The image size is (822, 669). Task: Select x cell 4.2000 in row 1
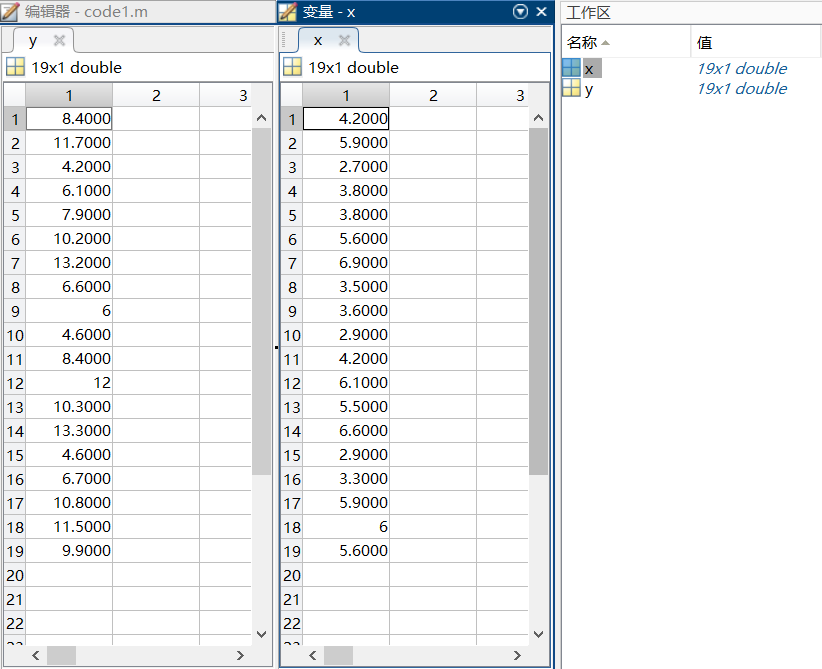pos(345,118)
